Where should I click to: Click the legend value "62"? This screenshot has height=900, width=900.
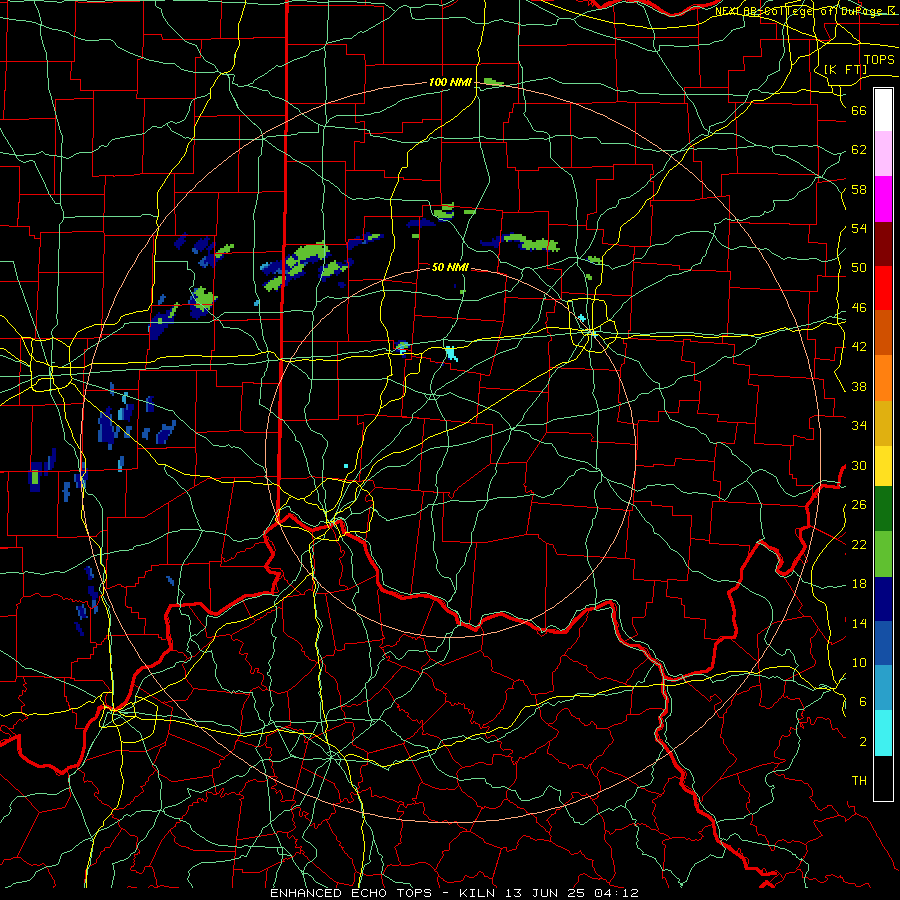tap(859, 150)
